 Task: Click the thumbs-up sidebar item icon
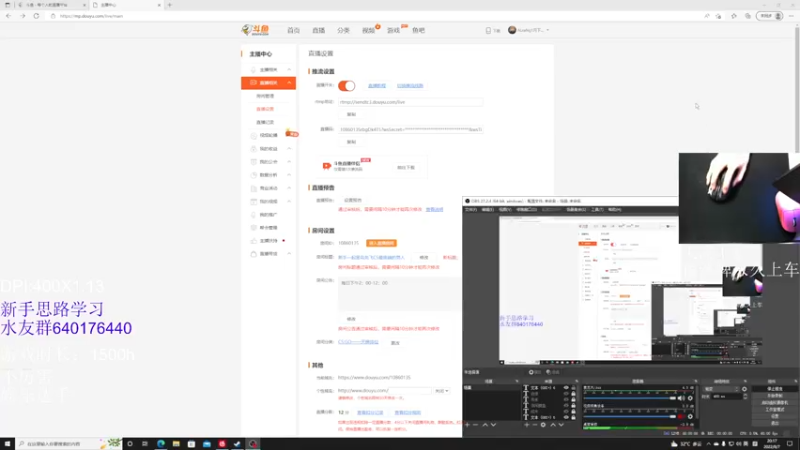(x=254, y=241)
